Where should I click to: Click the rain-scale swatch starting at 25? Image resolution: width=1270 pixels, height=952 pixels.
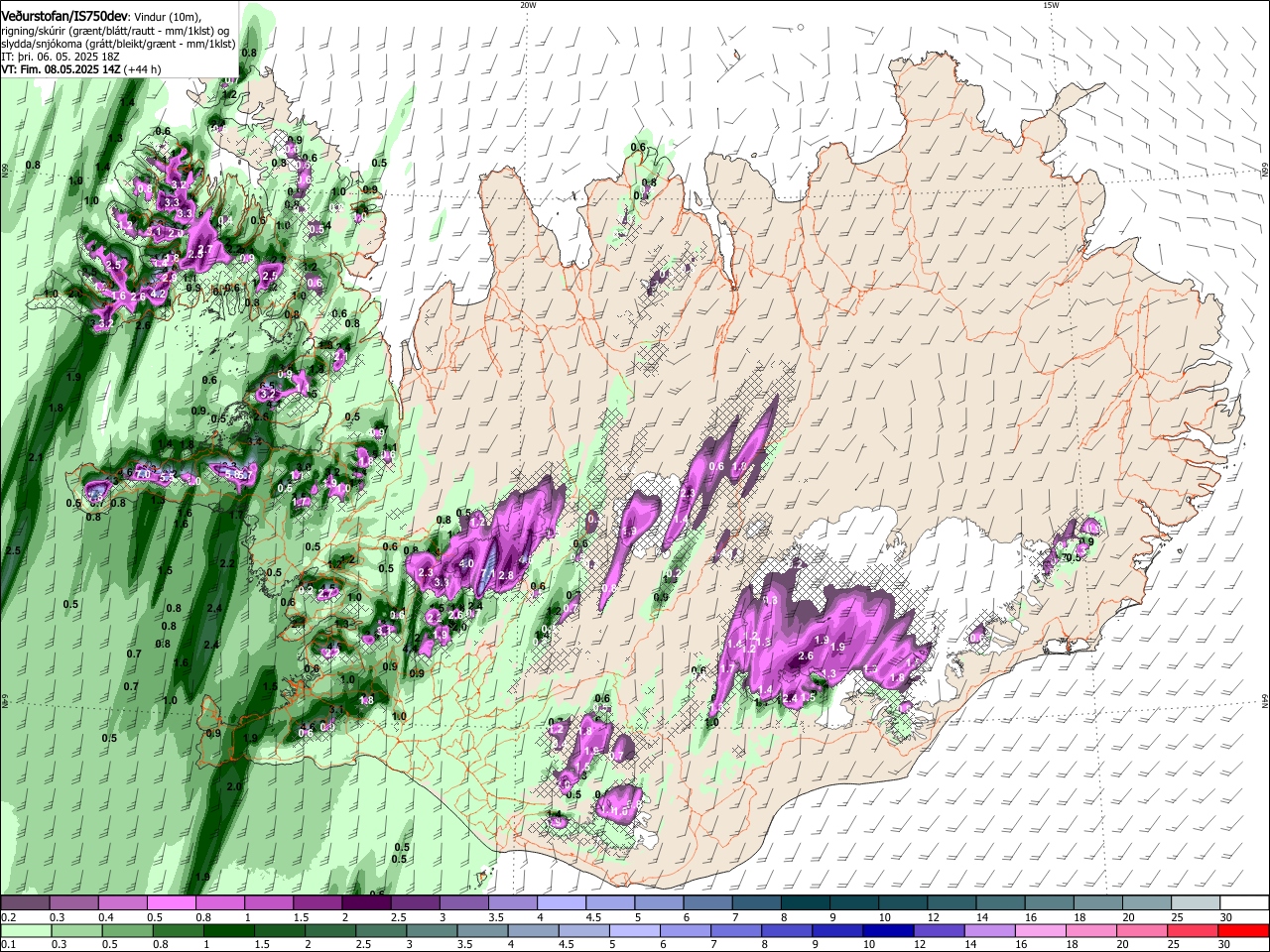pos(1195,930)
